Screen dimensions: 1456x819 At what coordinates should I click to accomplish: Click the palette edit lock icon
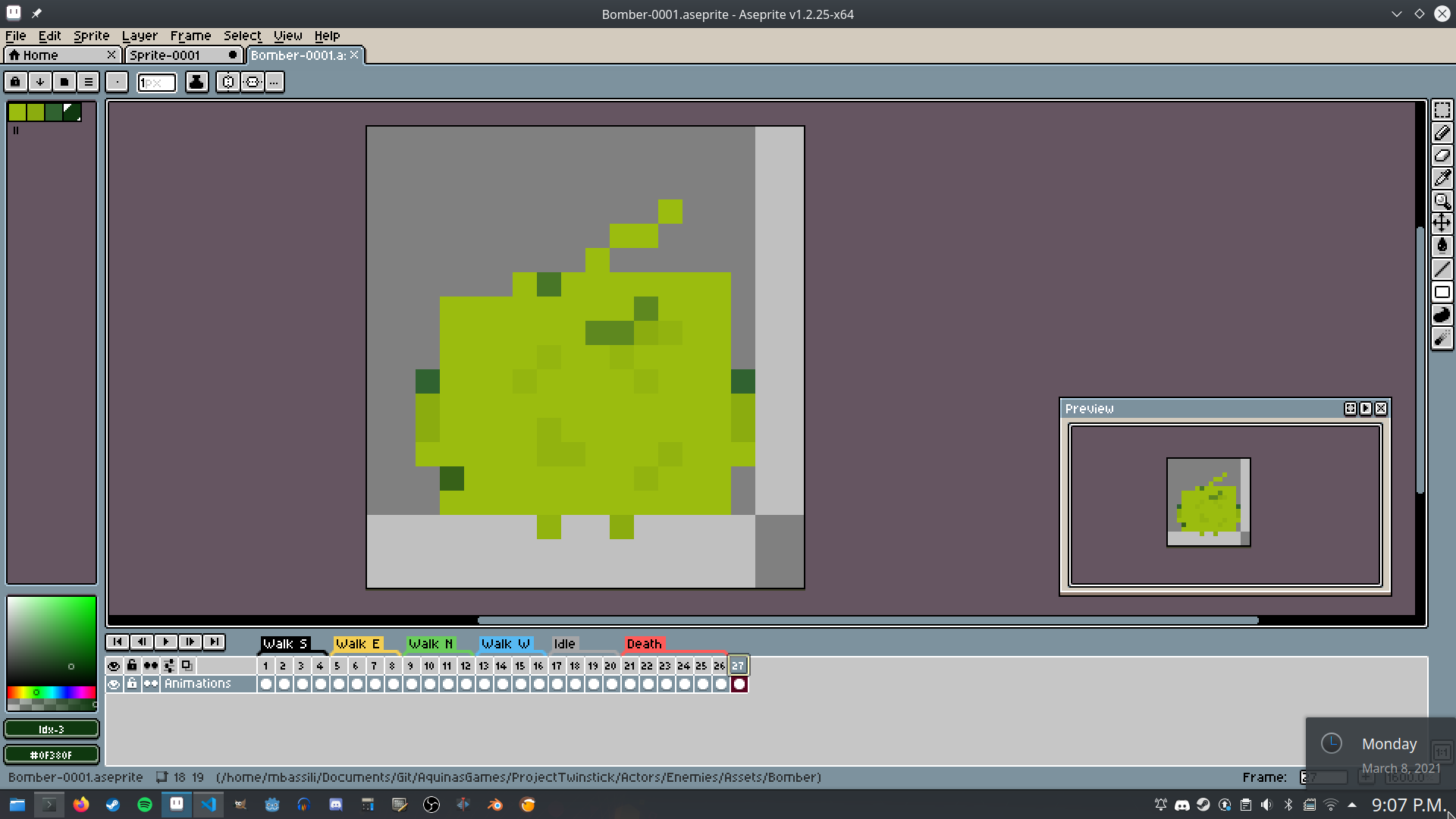[15, 82]
